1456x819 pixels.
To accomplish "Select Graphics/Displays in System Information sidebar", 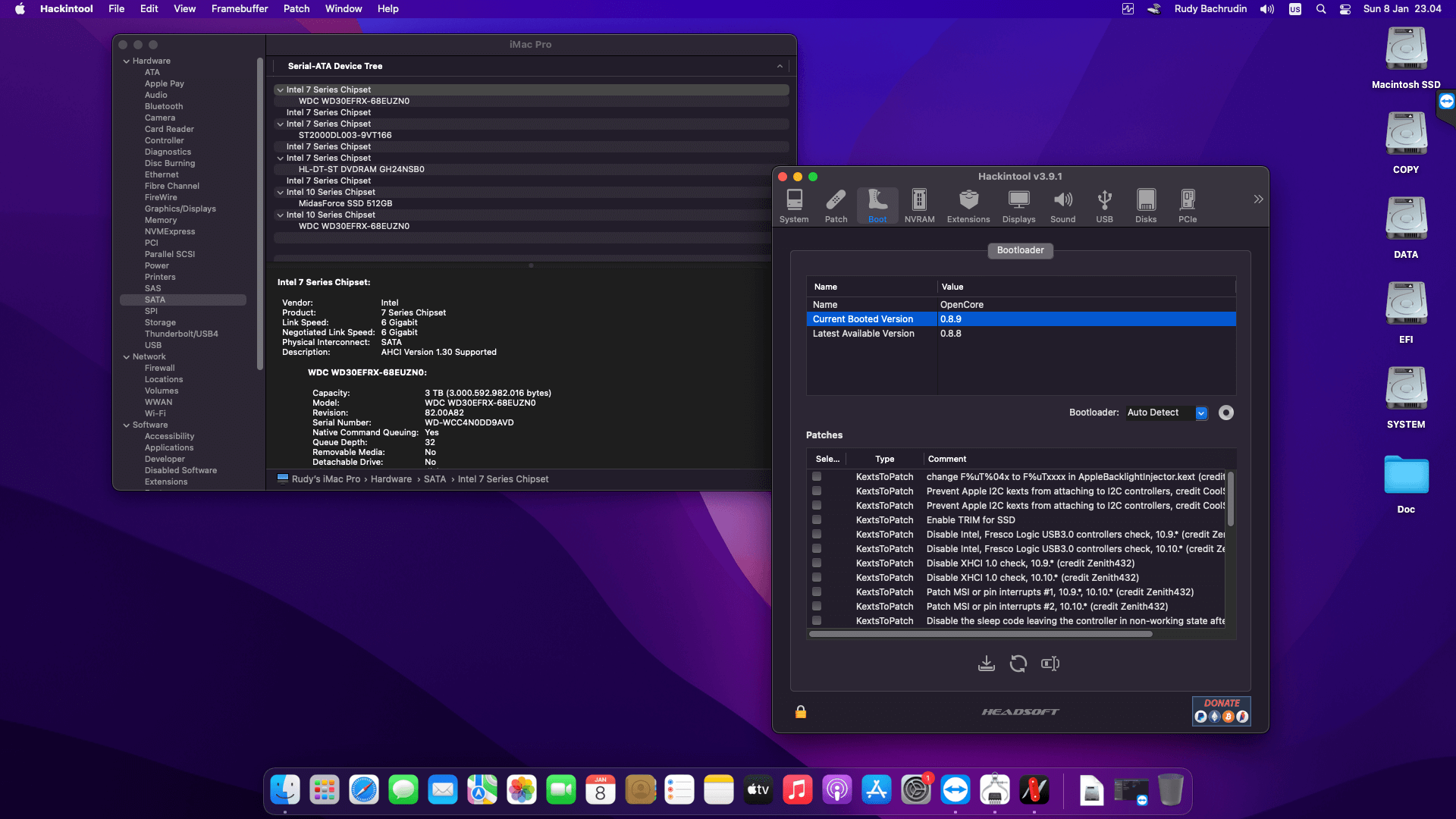I will point(180,209).
